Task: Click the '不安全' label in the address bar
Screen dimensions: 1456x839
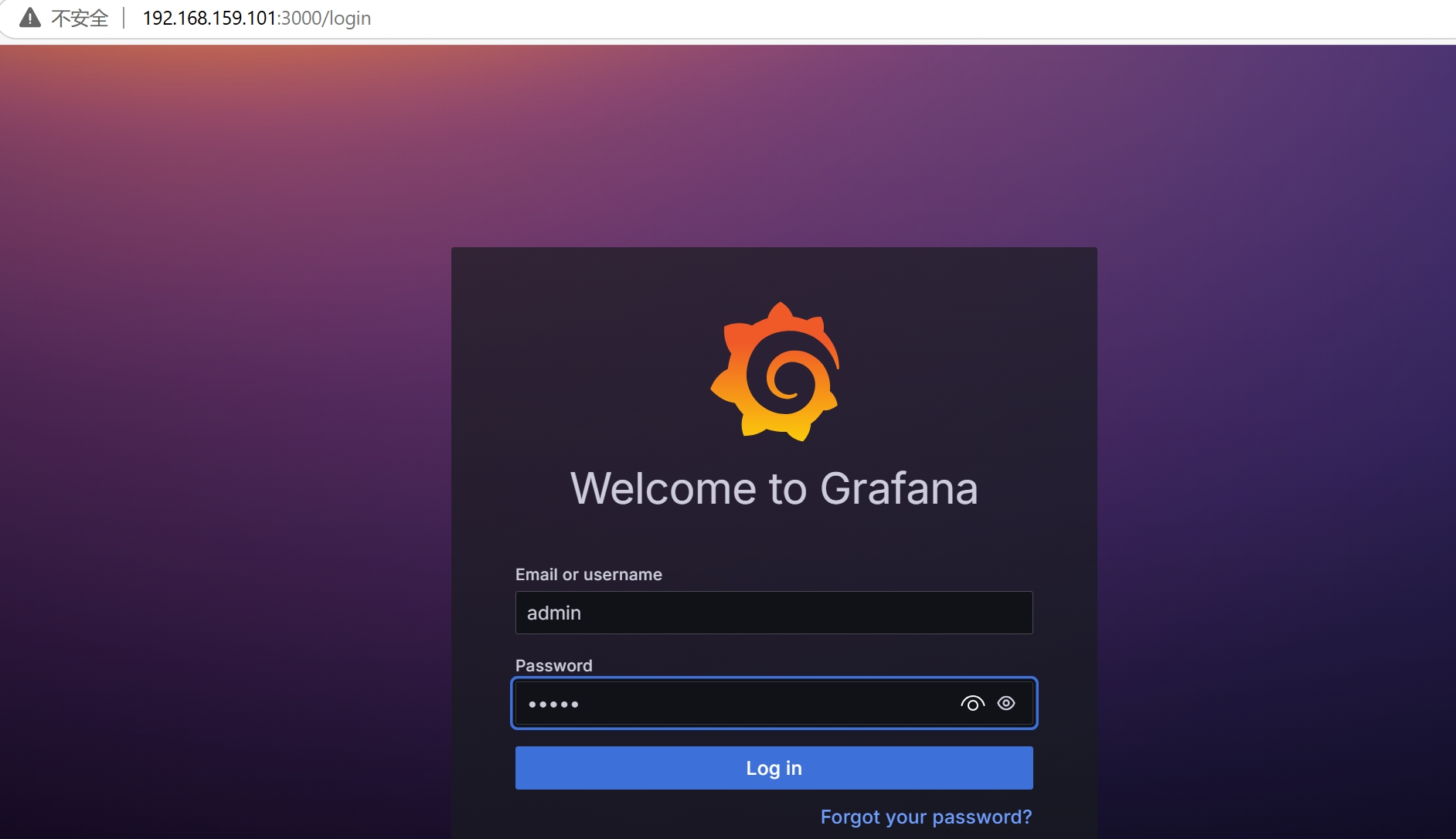Action: tap(80, 18)
